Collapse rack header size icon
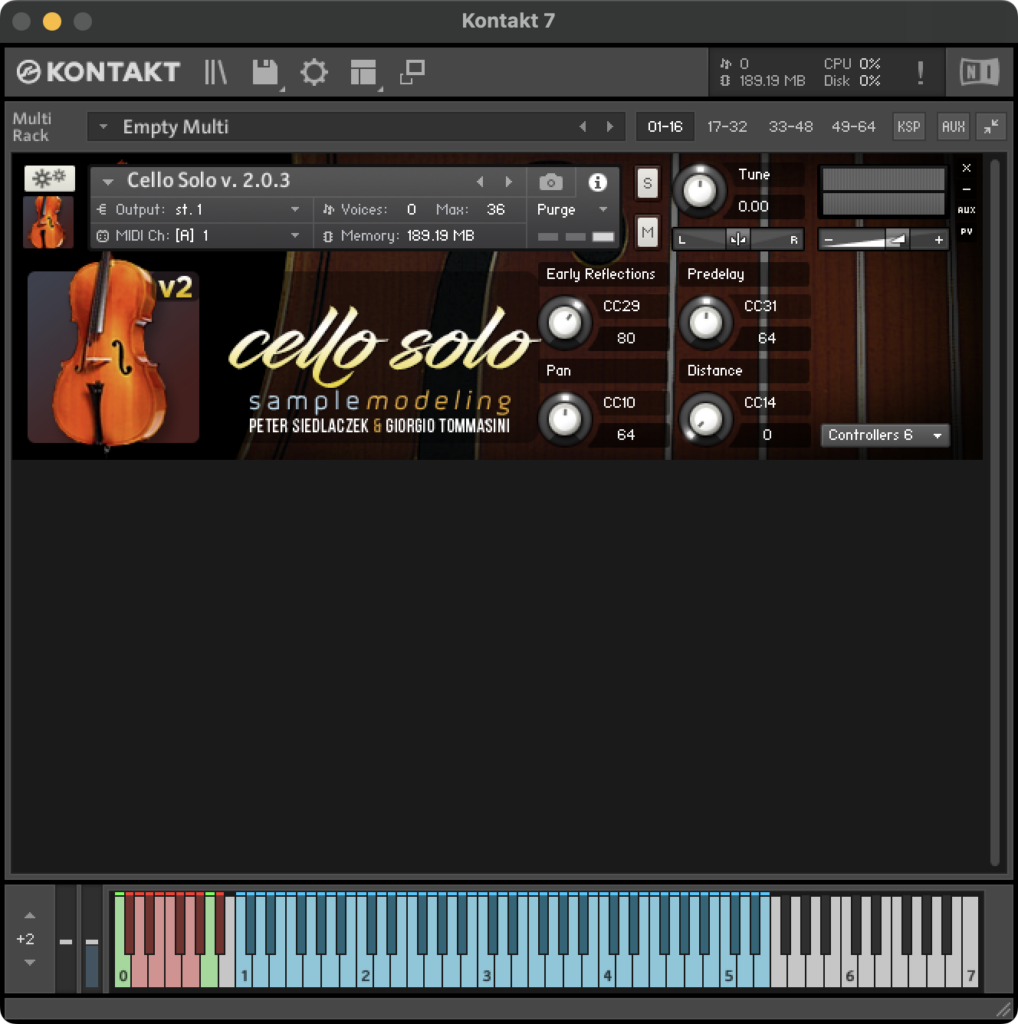Screen dimensions: 1018x1024 click(991, 127)
